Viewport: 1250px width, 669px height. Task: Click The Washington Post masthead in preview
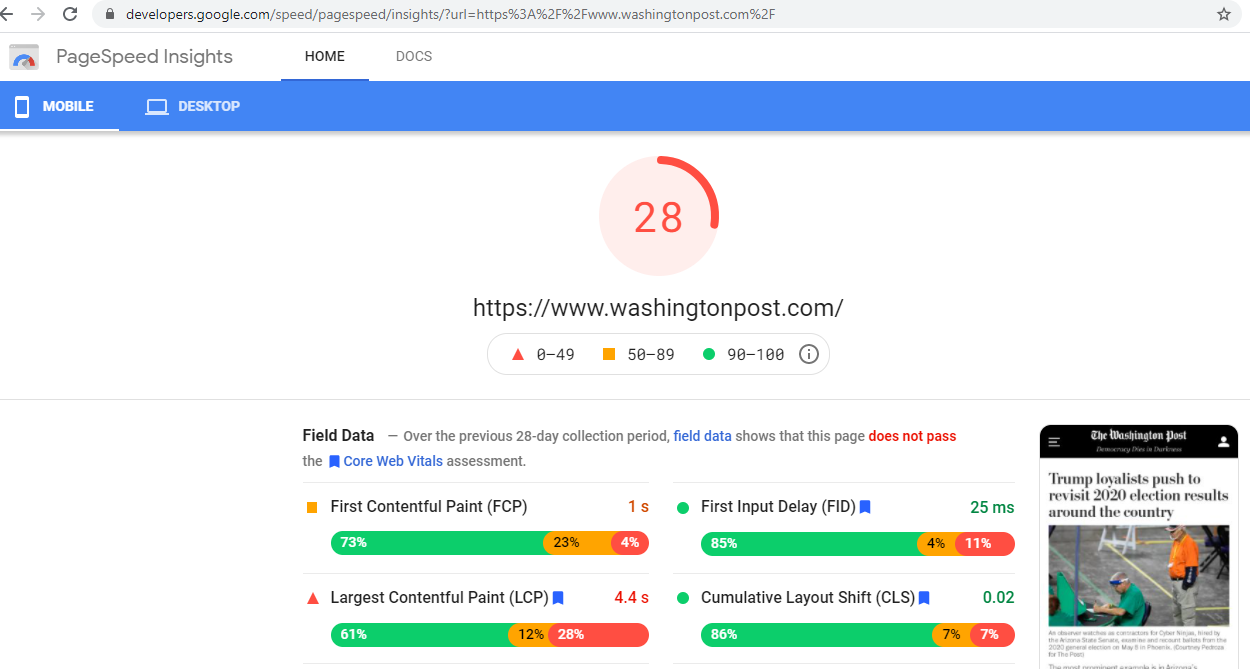[1139, 436]
